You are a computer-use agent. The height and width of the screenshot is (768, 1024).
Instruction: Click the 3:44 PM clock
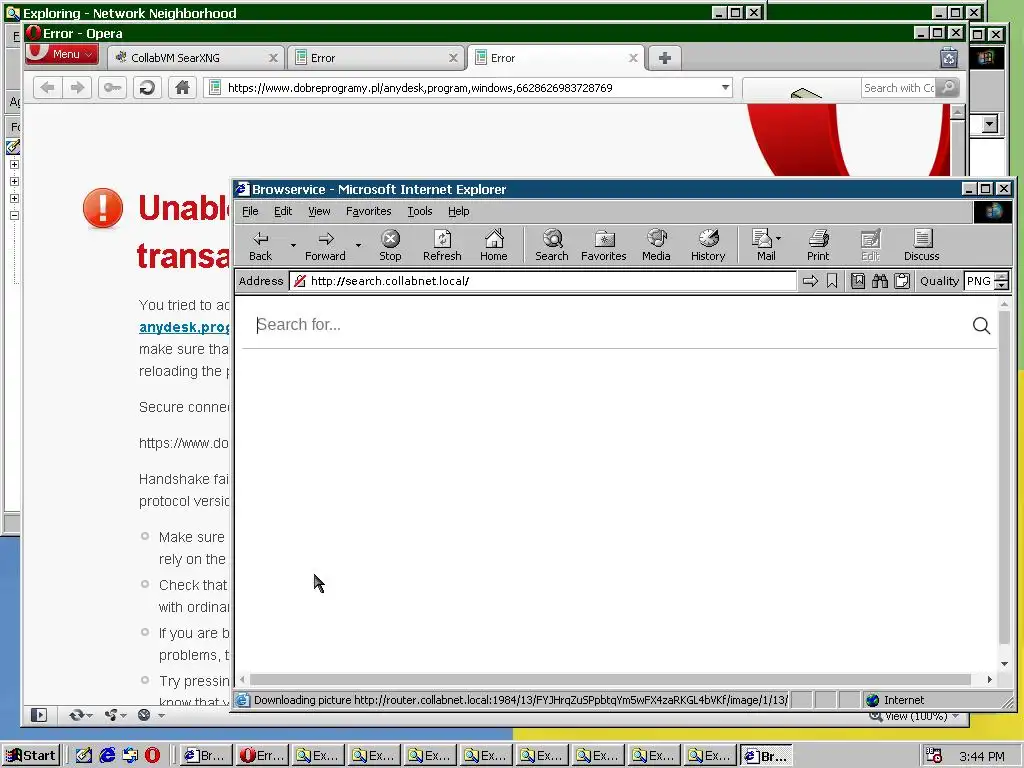pyautogui.click(x=982, y=756)
